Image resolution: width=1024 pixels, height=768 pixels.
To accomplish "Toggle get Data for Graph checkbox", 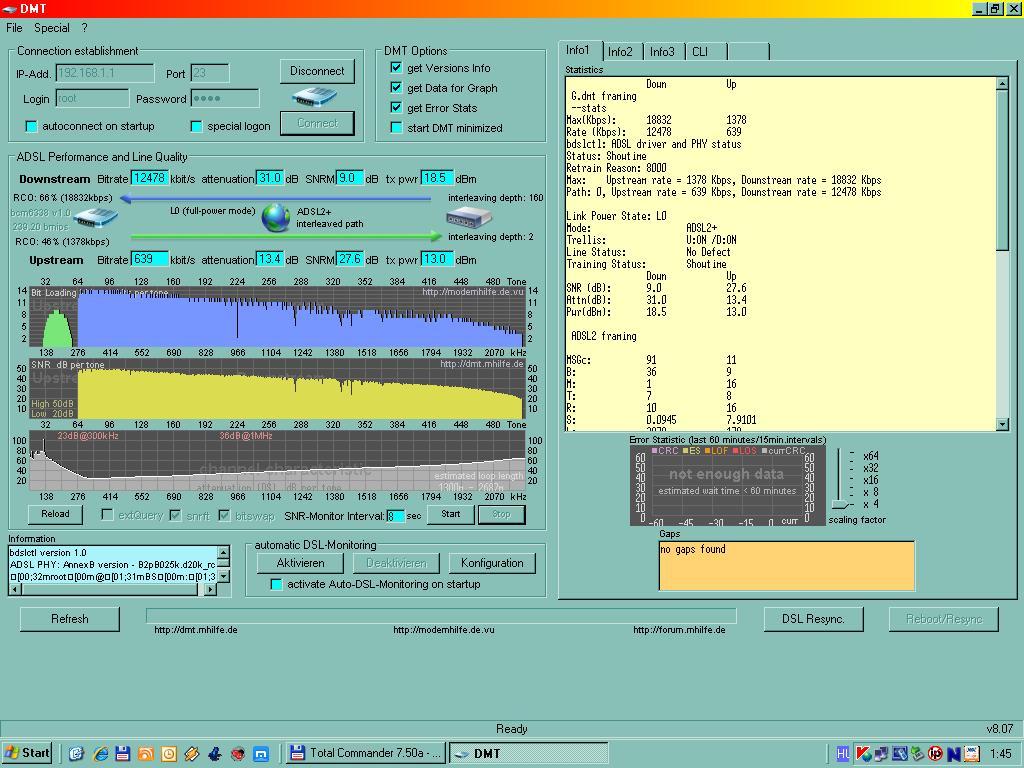I will (x=396, y=88).
